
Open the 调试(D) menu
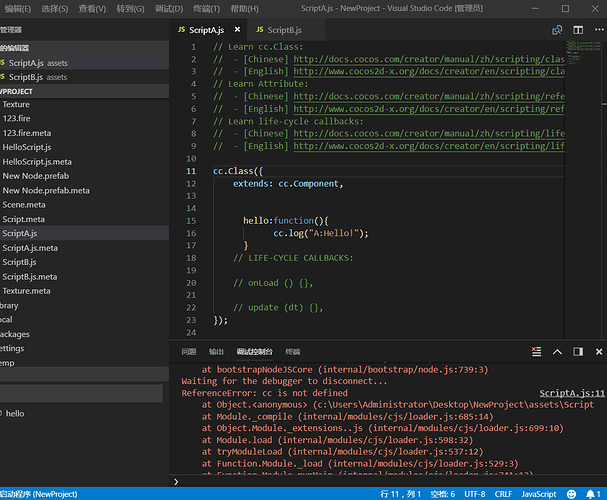[169, 8]
